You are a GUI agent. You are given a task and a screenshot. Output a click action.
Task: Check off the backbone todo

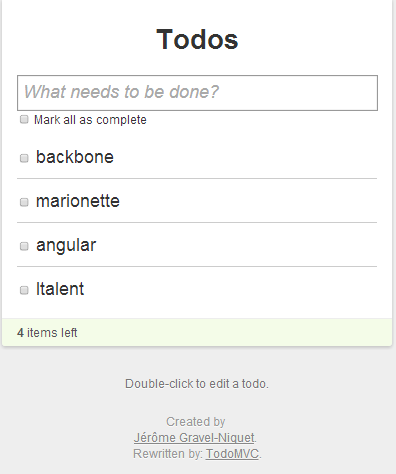(24, 158)
